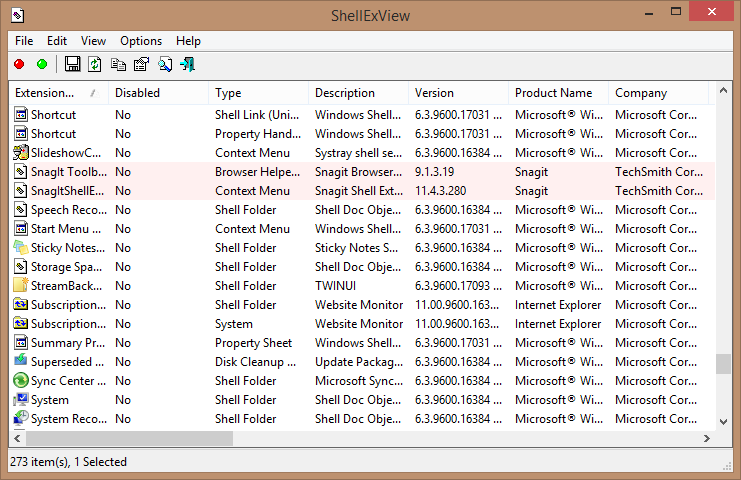The width and height of the screenshot is (741, 480).
Task: Sort by the Description column header
Action: pos(358,93)
